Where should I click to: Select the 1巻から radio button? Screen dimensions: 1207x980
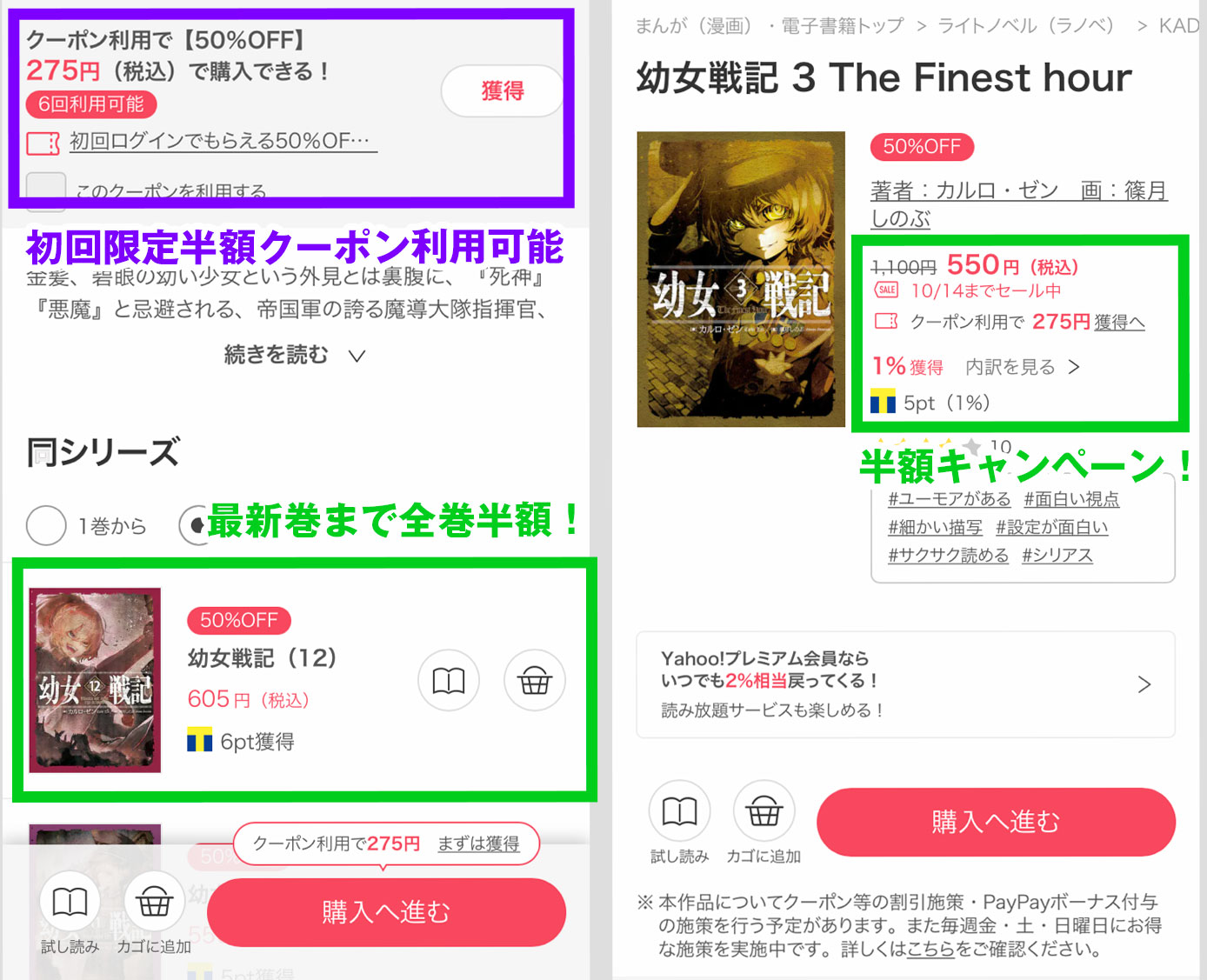click(46, 525)
